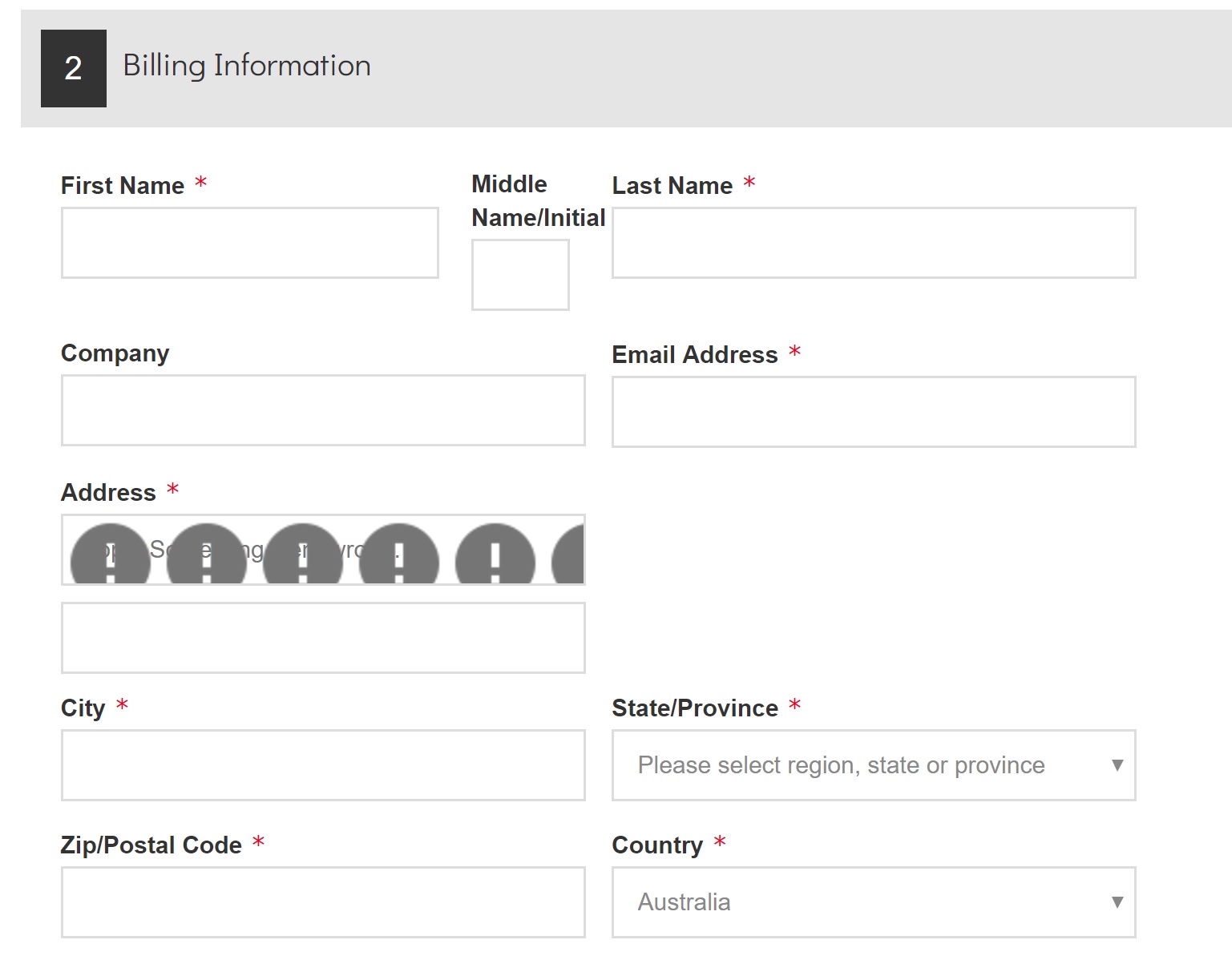Select the Zip/Postal Code input

[322, 902]
